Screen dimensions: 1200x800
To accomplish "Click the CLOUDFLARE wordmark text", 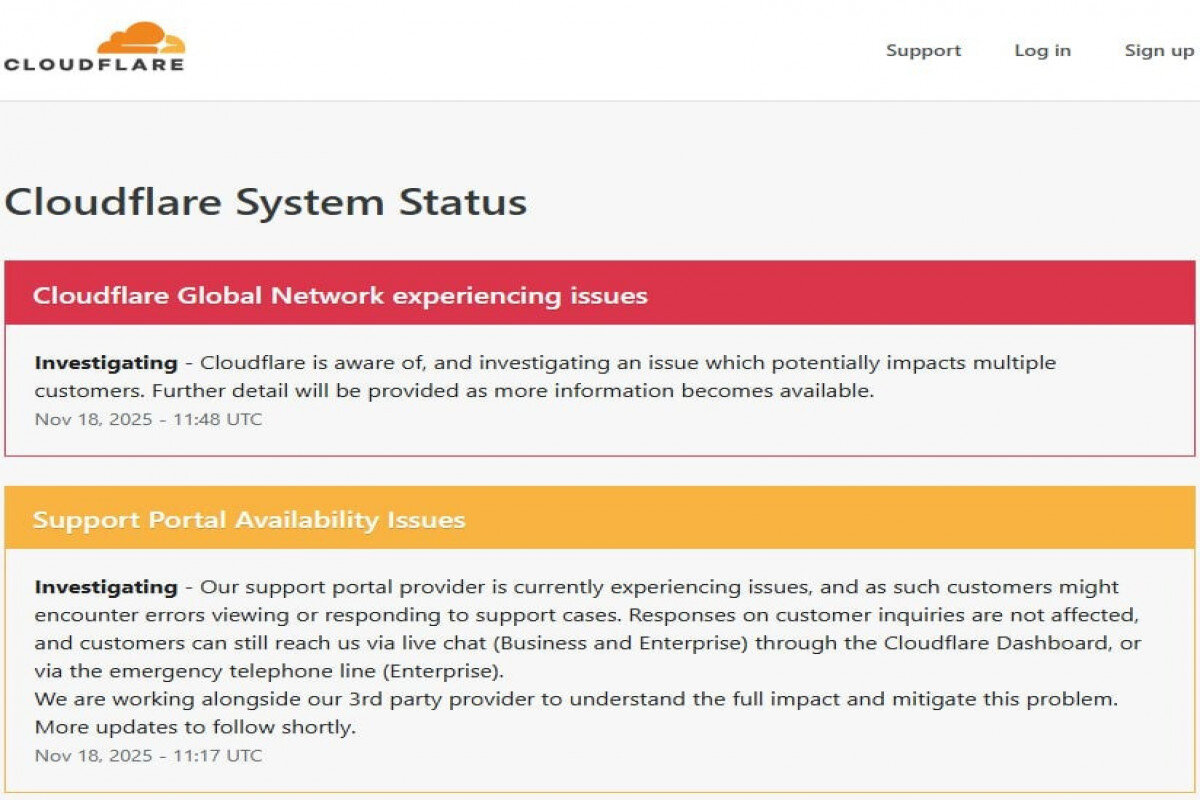I will [x=94, y=65].
